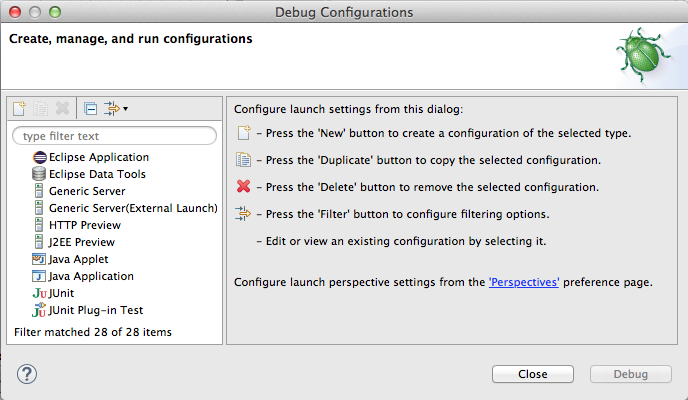Click the New launch configuration toolbar icon
This screenshot has height=400, width=688.
coord(19,108)
